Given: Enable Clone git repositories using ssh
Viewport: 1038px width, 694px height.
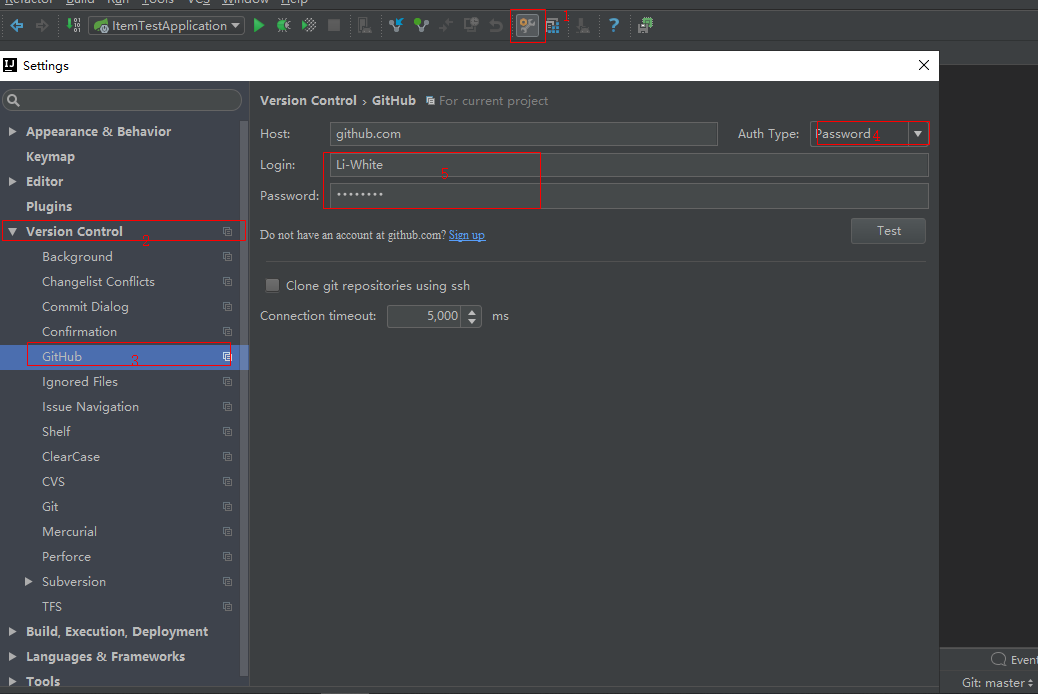Looking at the screenshot, I should pos(272,286).
